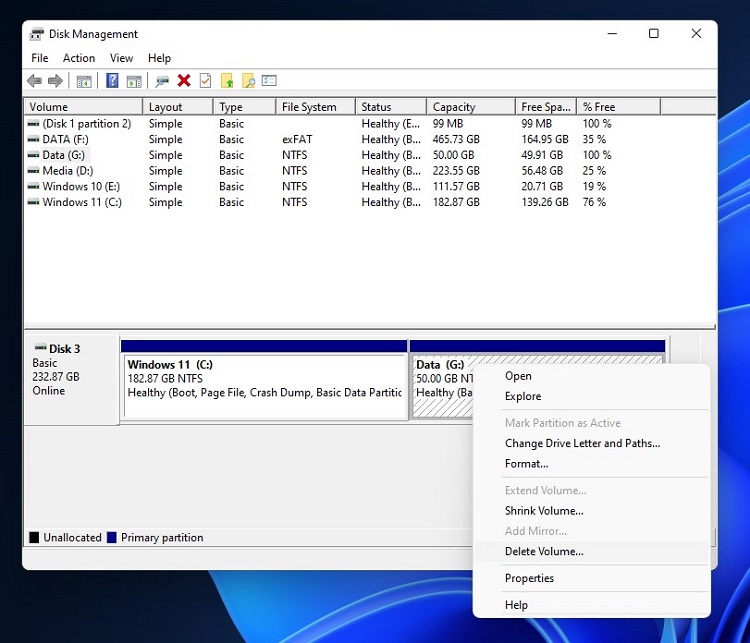Select the Windows 10 (E:) volume name

click(81, 186)
